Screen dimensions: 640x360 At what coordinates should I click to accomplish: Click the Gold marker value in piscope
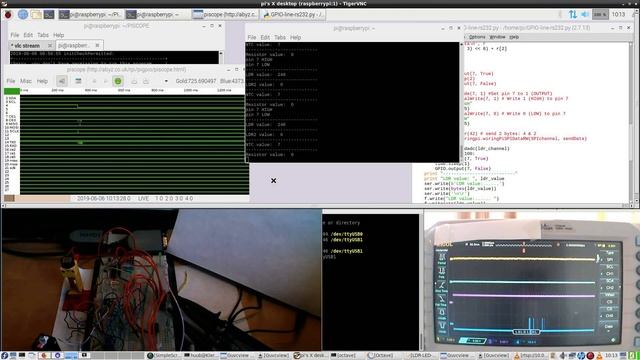[x=196, y=81]
